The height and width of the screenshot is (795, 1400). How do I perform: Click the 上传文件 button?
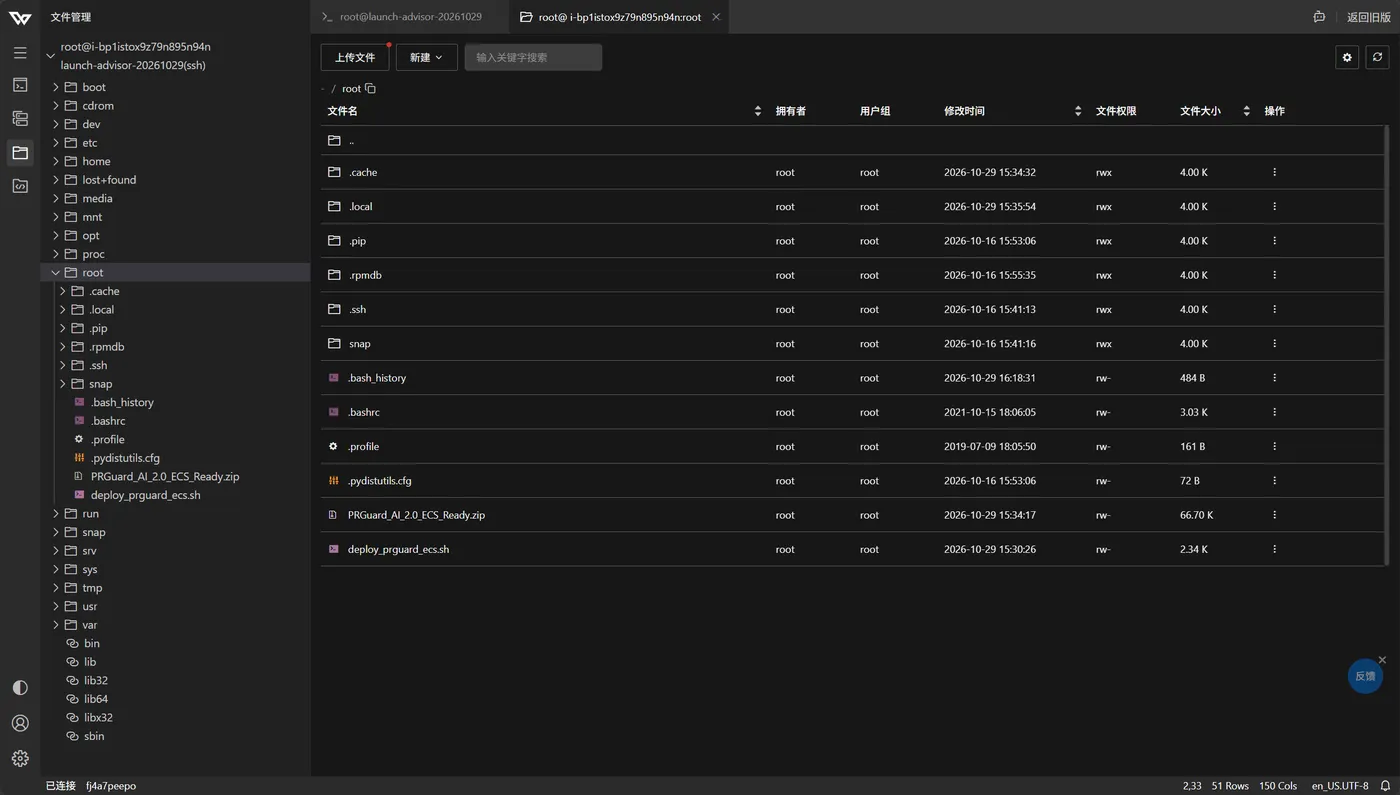click(355, 57)
